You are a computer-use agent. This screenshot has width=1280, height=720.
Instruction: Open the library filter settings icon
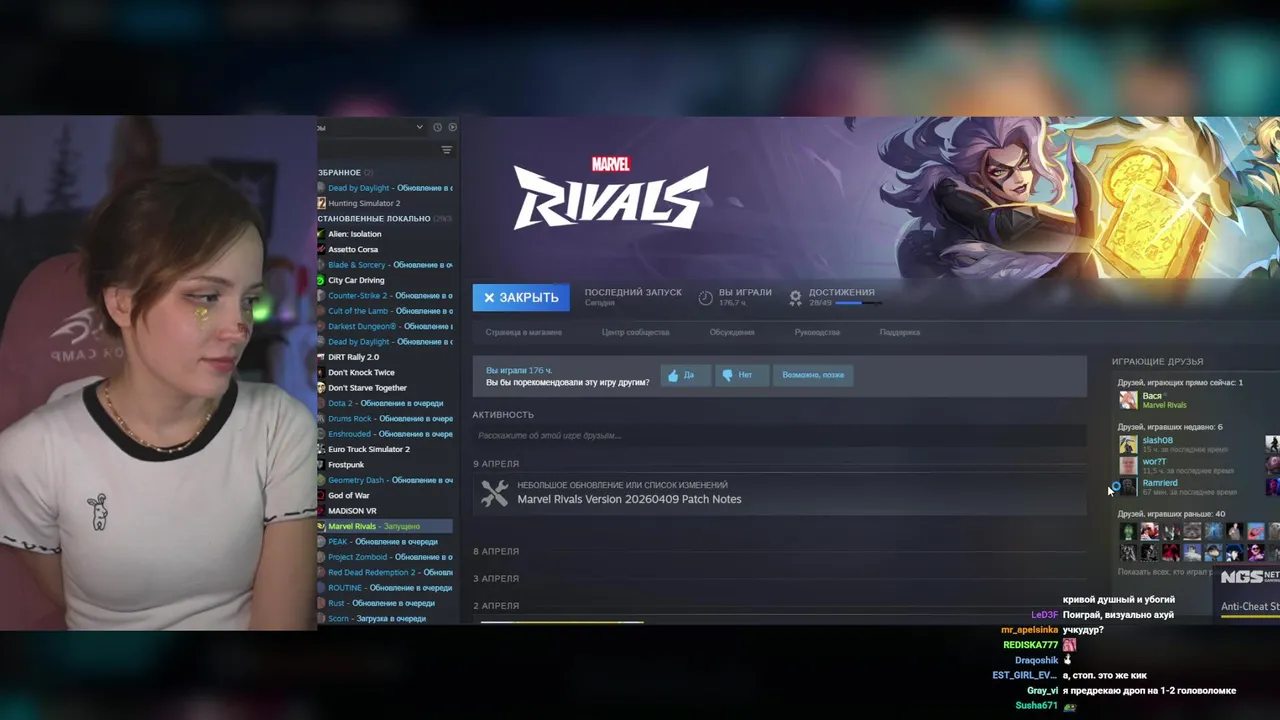447,150
